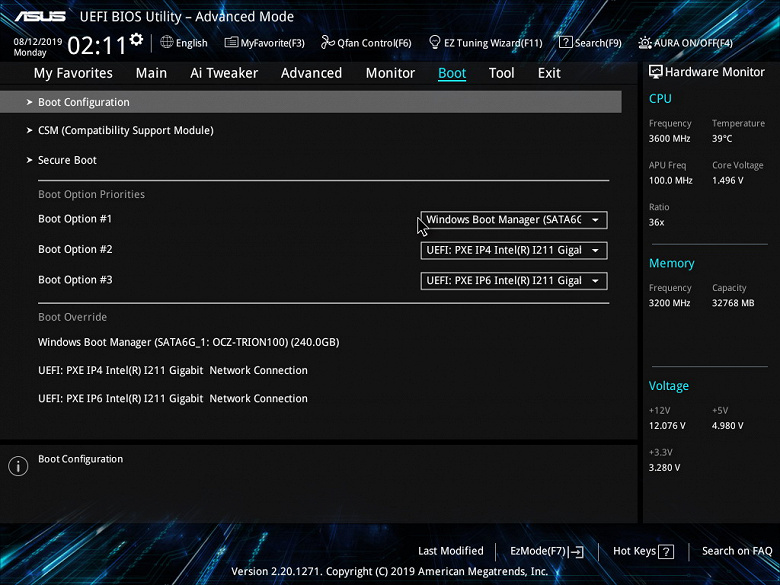Open the Tool tab

tap(501, 73)
